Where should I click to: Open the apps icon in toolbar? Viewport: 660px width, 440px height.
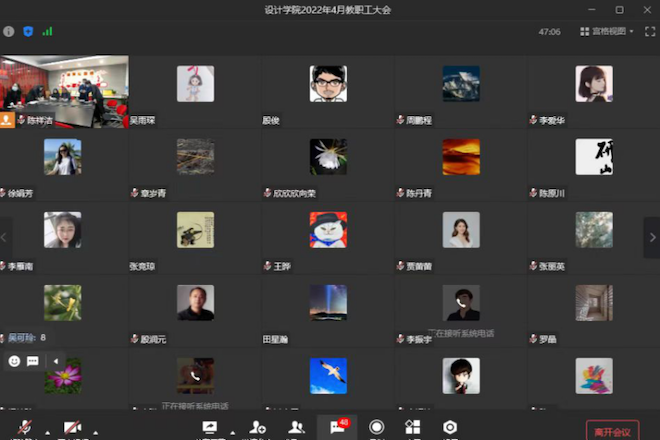tap(412, 427)
